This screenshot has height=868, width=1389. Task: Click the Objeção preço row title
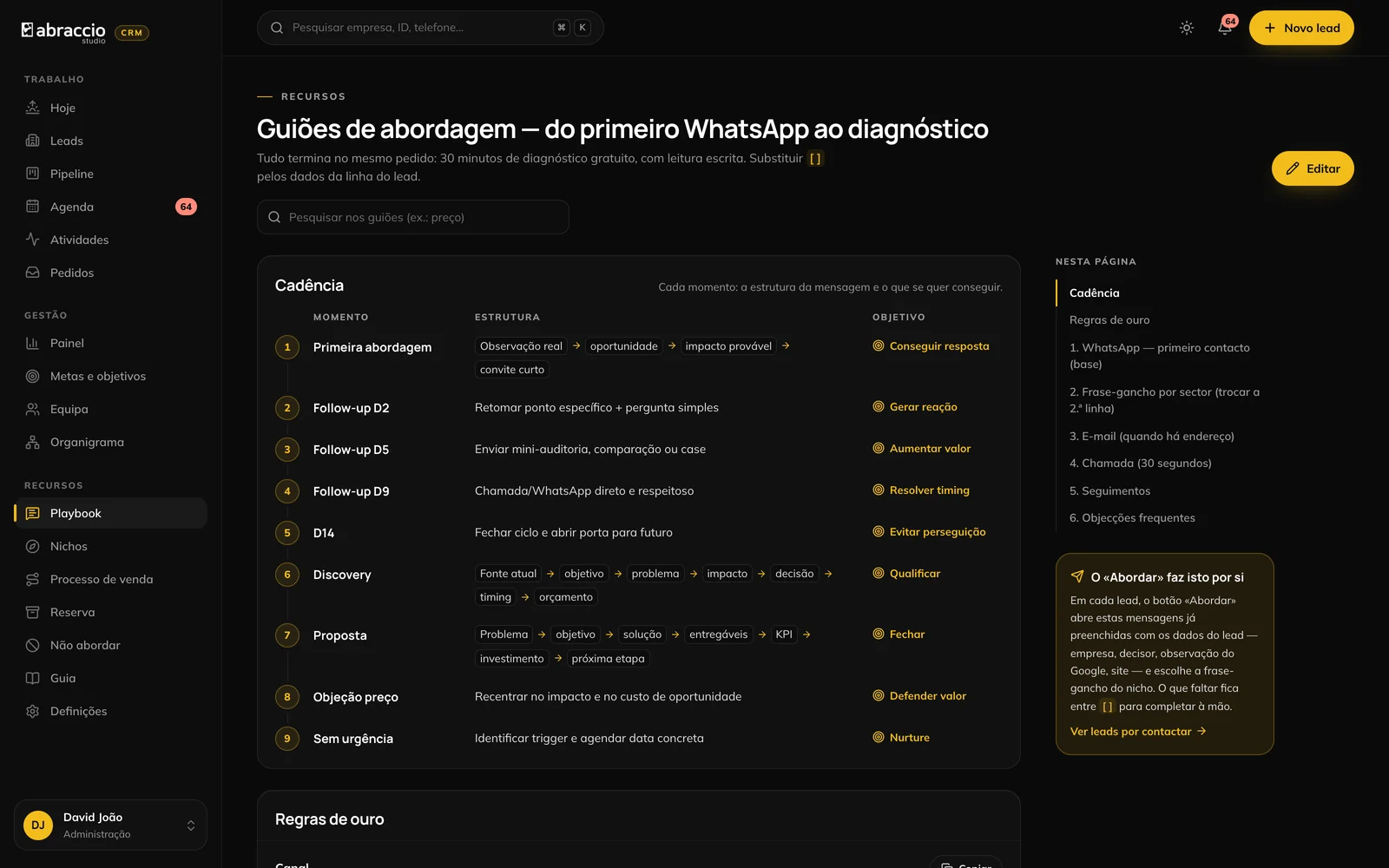[356, 697]
